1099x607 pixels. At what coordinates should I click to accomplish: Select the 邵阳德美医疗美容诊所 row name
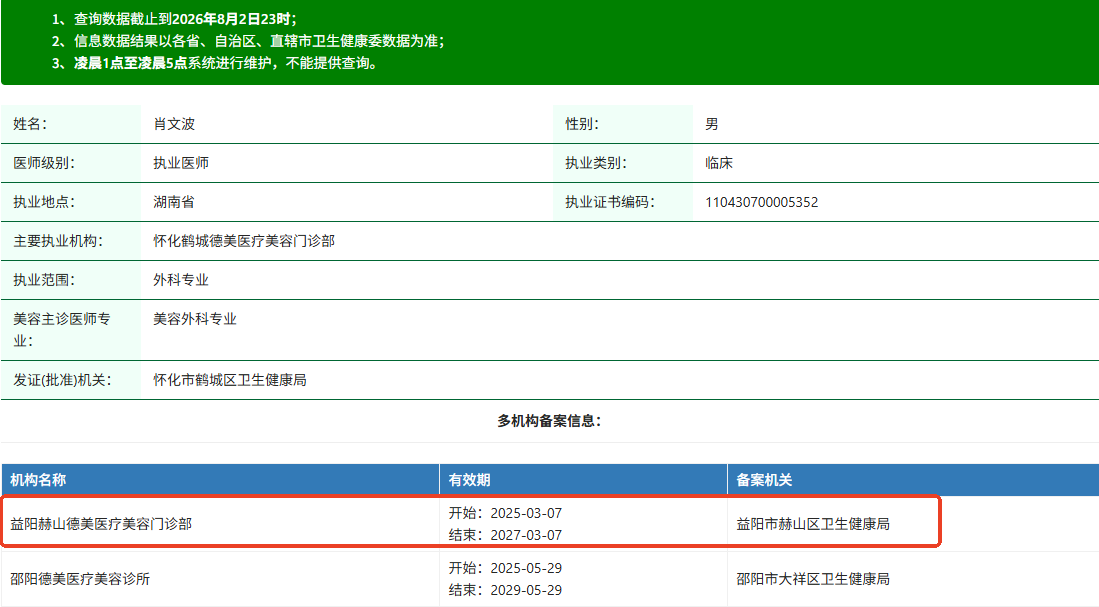coord(80,579)
